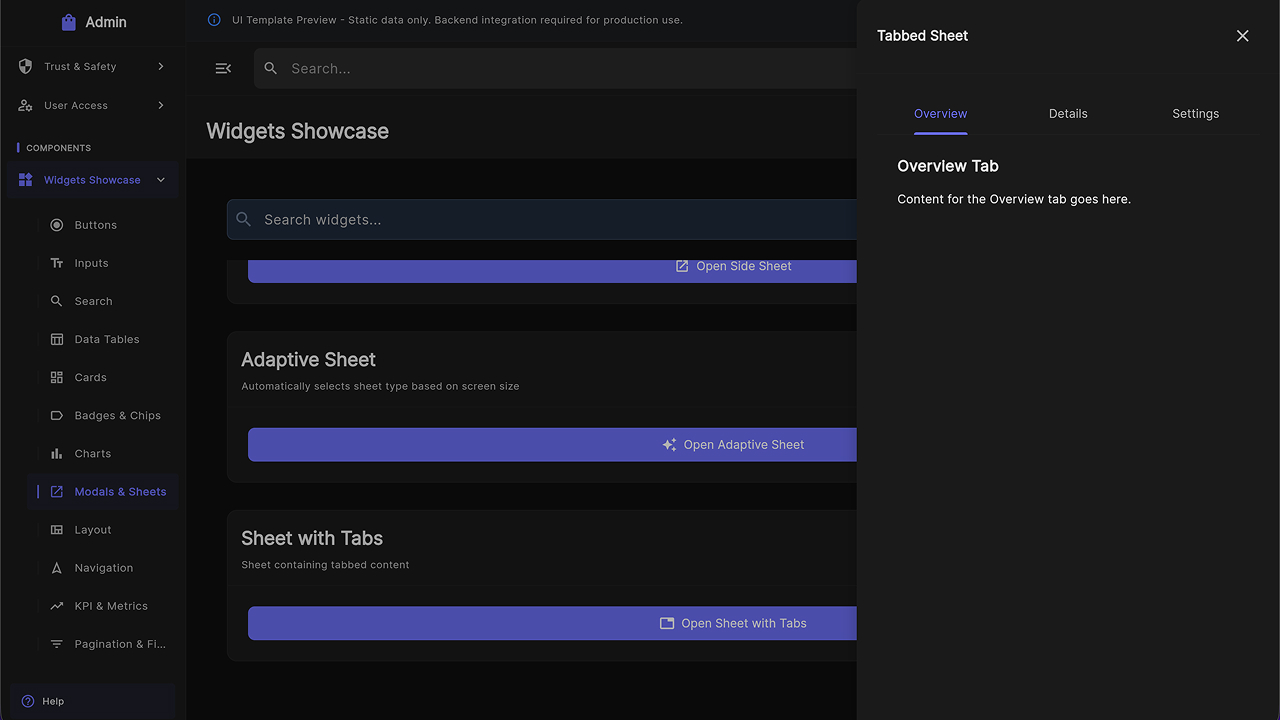Click the Overview Tab heading text
The image size is (1280, 720).
pyautogui.click(x=948, y=166)
